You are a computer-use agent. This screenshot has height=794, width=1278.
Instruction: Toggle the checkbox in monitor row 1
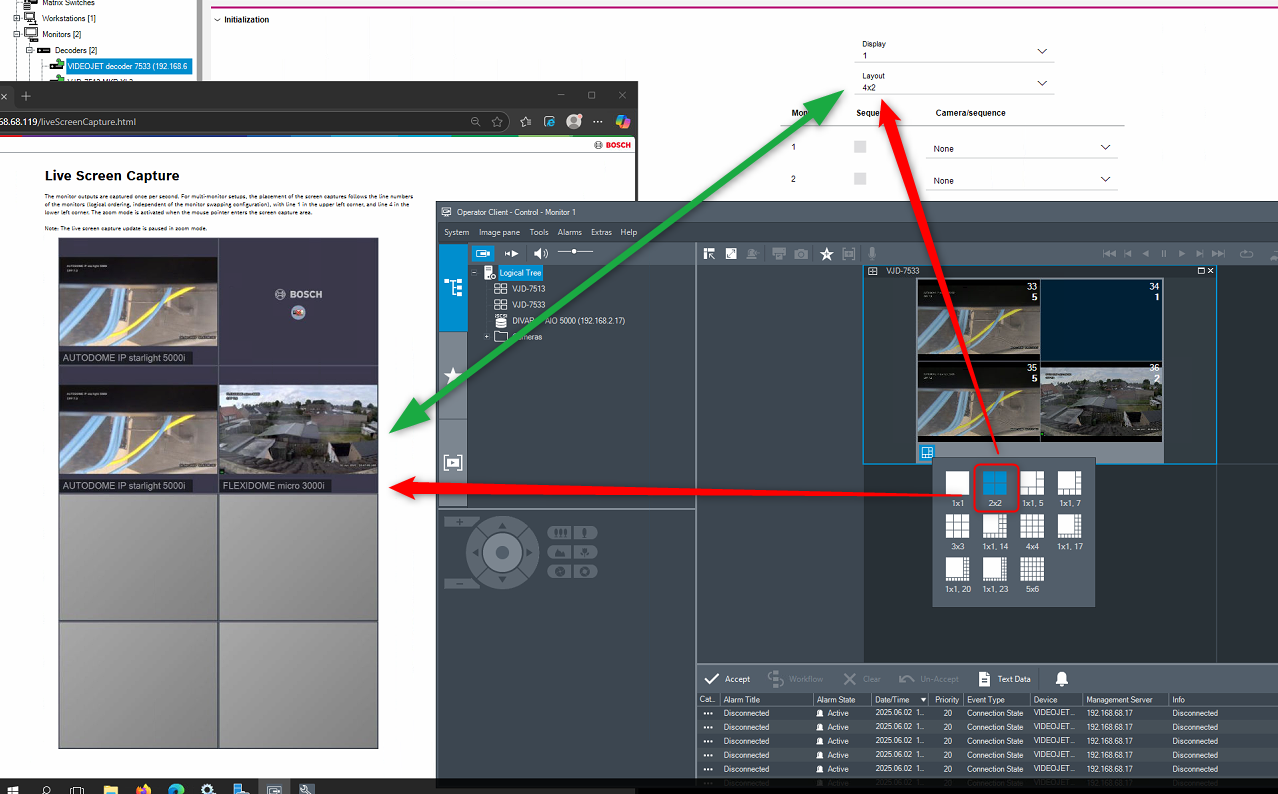point(858,145)
